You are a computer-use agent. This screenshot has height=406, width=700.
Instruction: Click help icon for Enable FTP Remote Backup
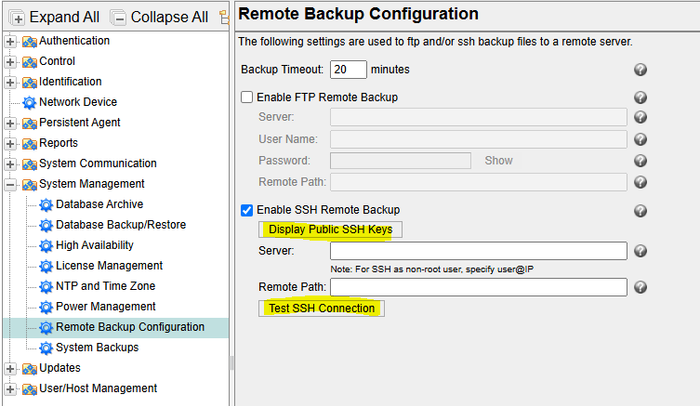tap(640, 98)
